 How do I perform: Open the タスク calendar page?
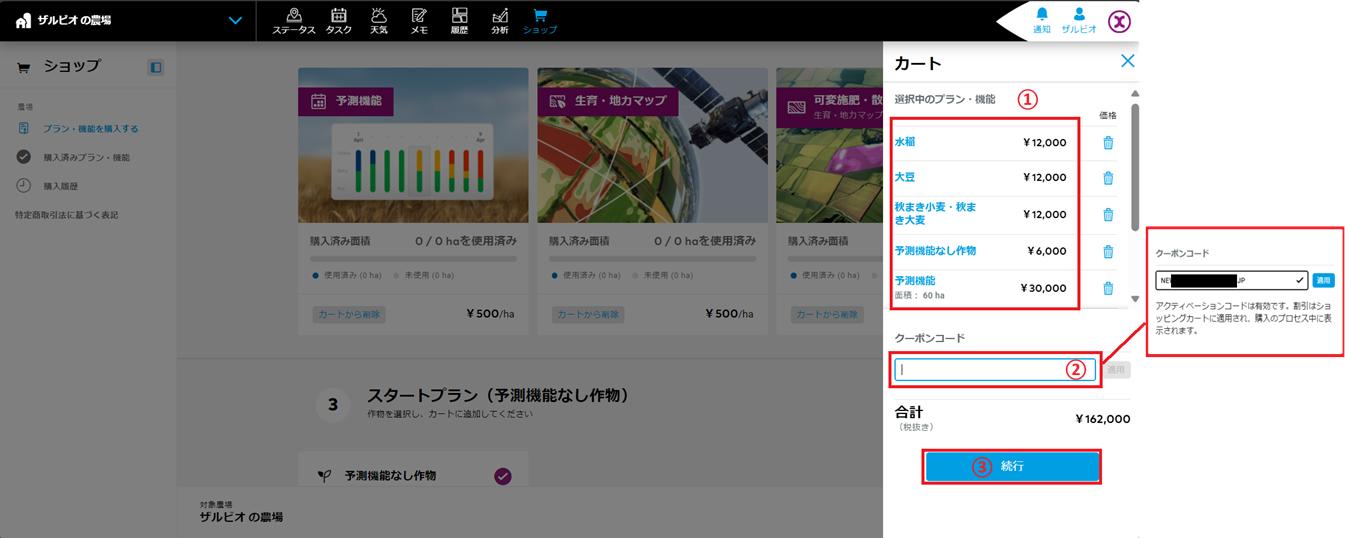click(x=338, y=21)
